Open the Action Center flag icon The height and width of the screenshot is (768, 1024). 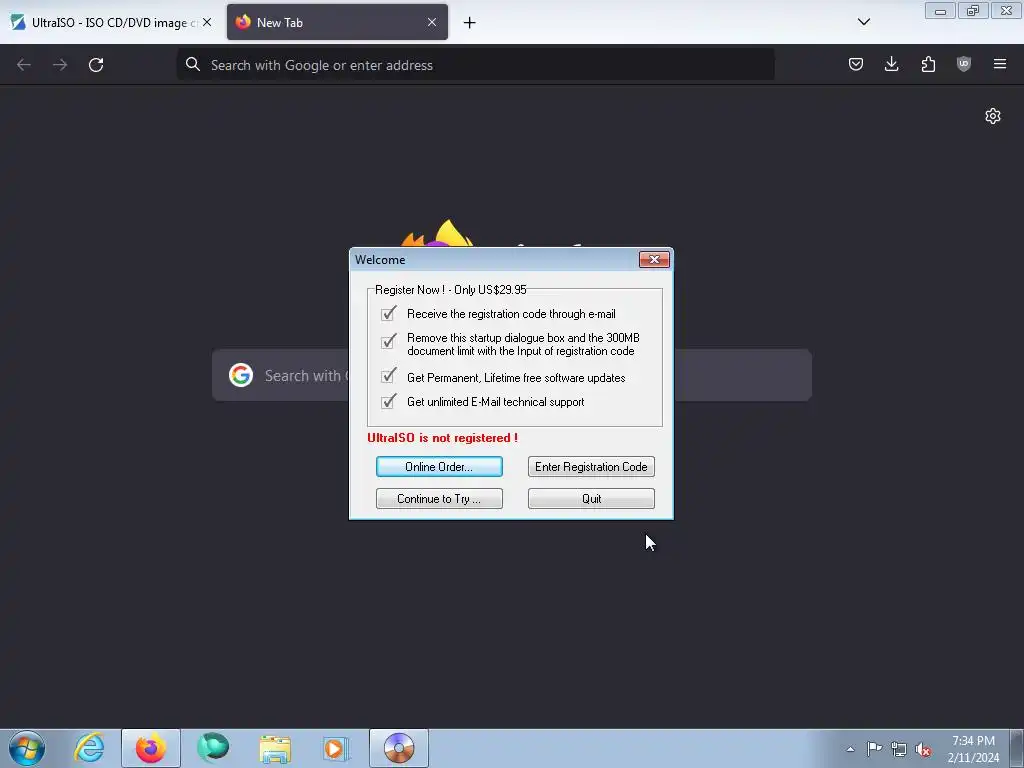coord(874,749)
